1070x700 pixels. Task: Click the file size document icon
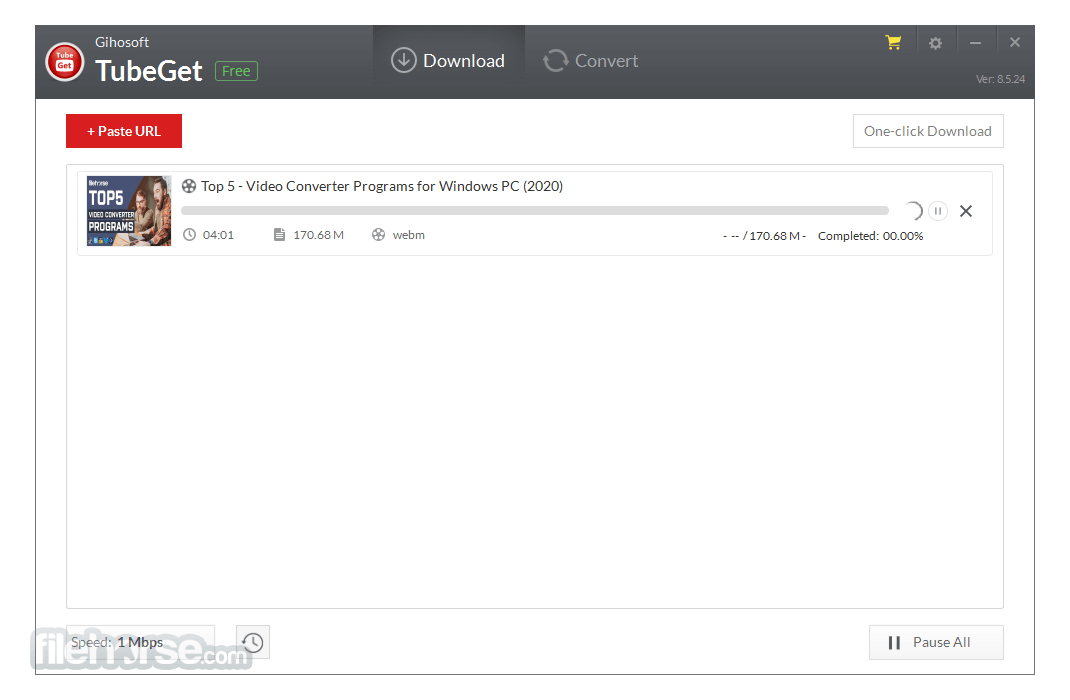click(279, 235)
